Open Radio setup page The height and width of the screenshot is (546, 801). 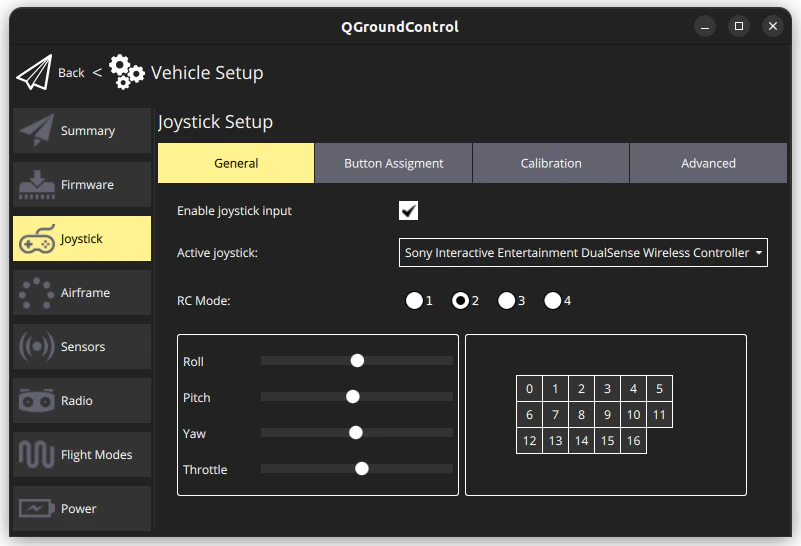[82, 400]
